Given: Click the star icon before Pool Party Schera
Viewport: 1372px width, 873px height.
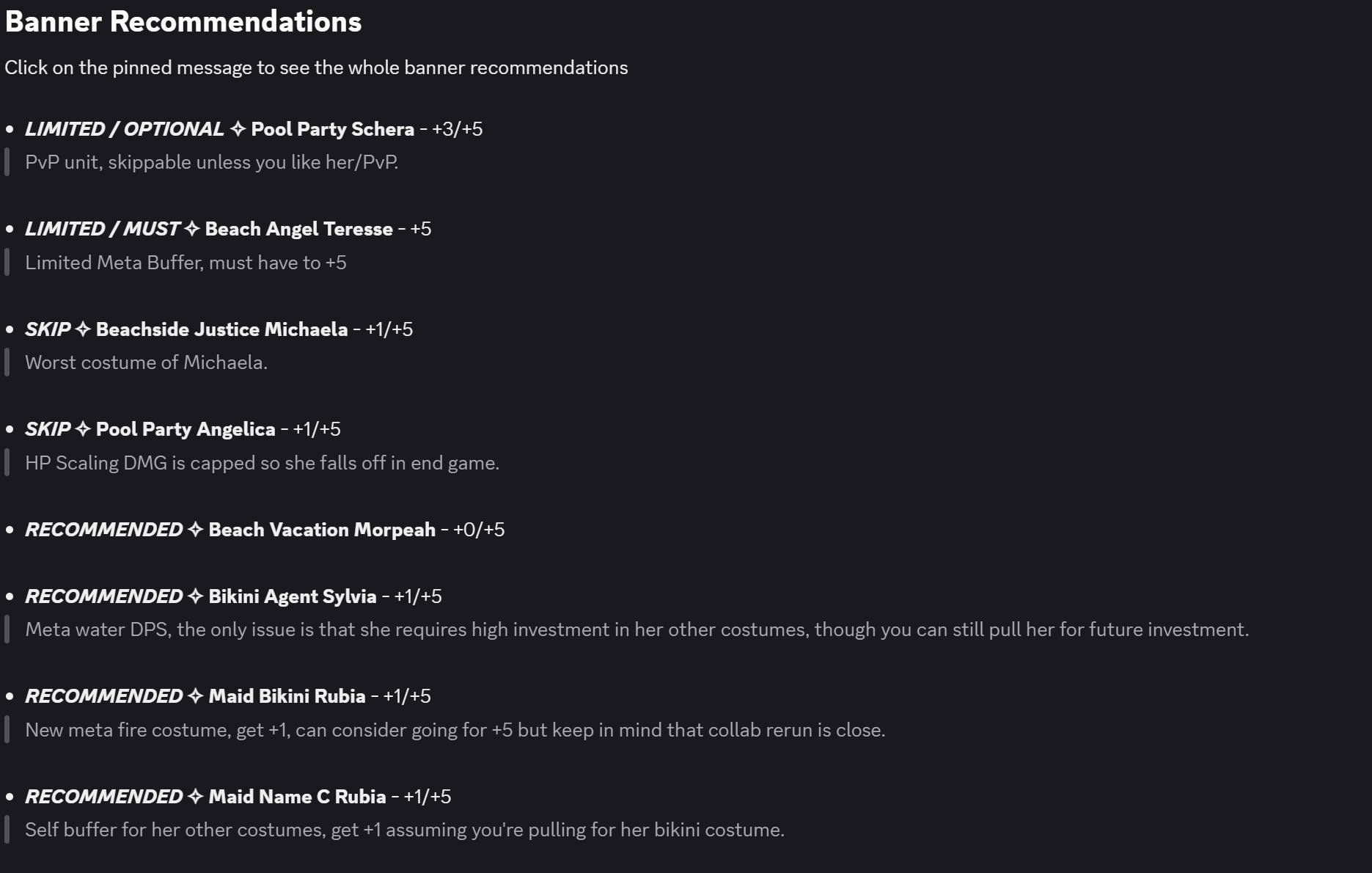Looking at the screenshot, I should click(238, 129).
